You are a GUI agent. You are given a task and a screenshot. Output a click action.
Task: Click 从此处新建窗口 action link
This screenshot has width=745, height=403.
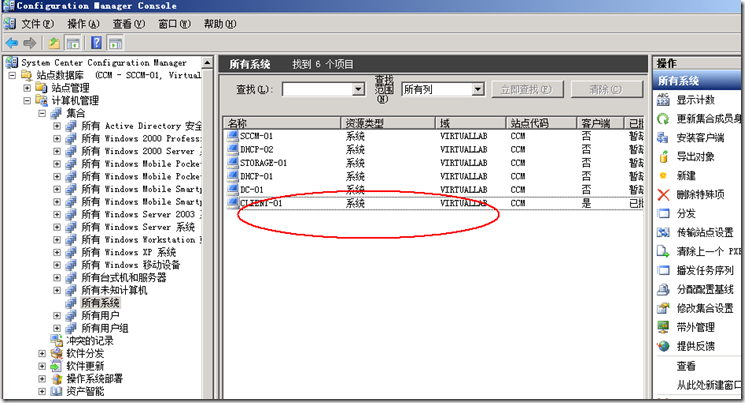coord(710,384)
